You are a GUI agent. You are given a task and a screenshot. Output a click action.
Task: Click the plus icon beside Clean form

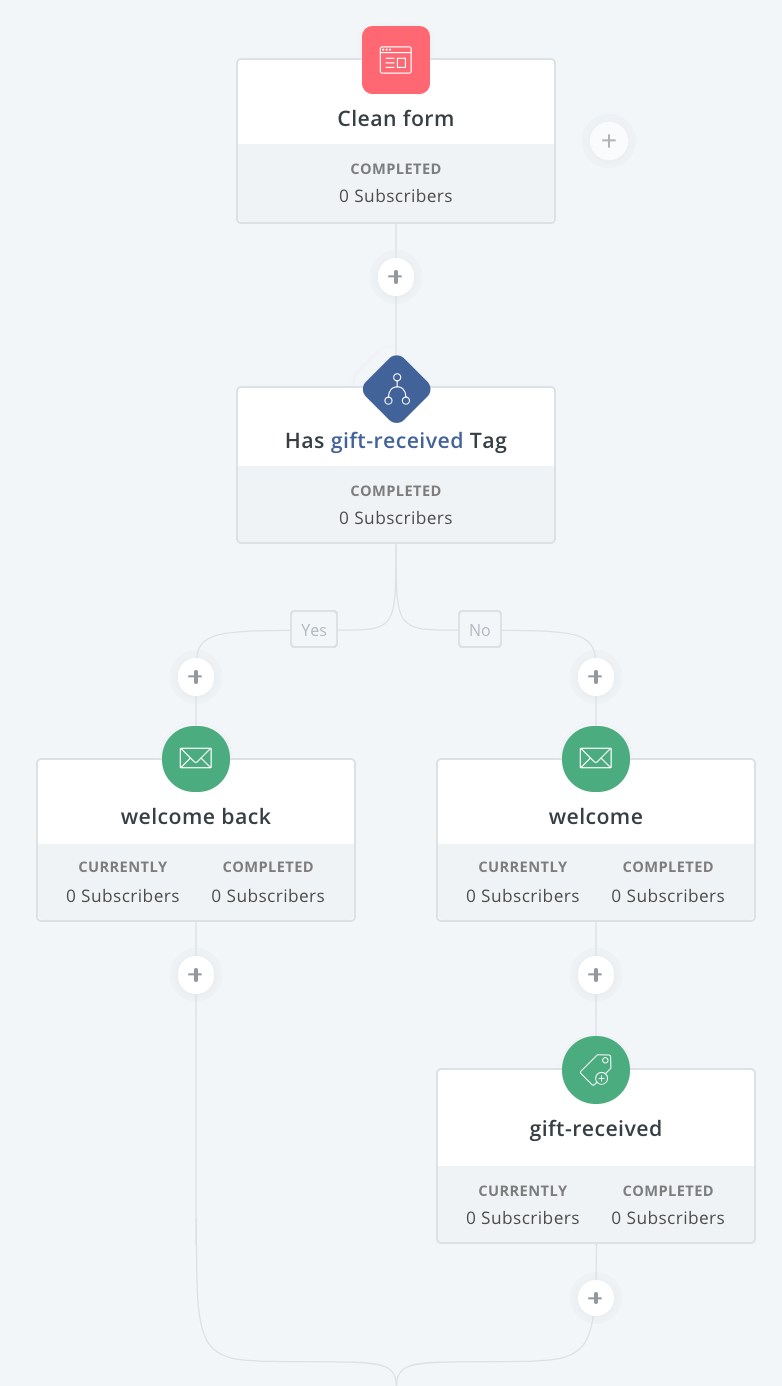coord(608,140)
